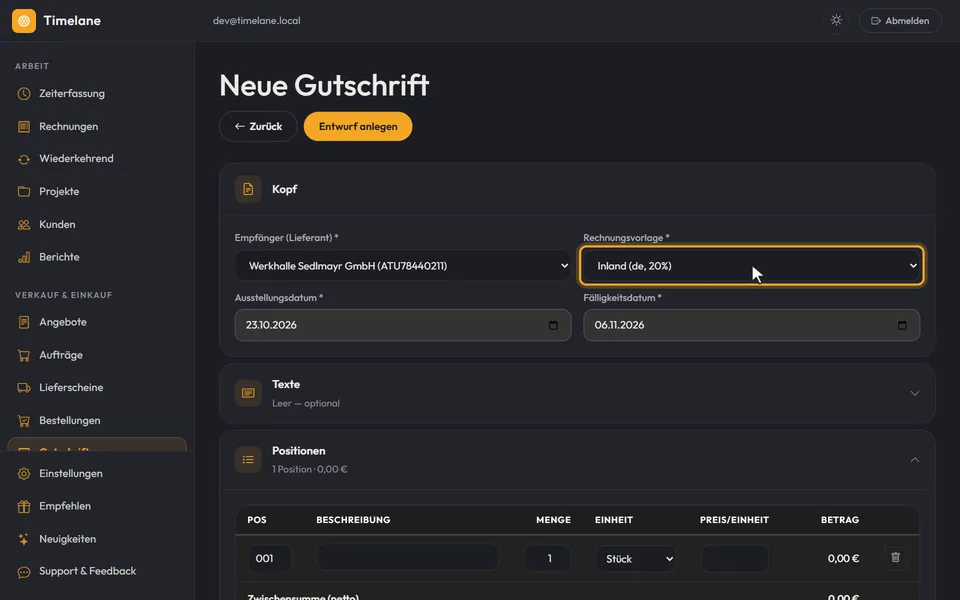This screenshot has height=600, width=960.
Task: Open Aufträge via the cart icon
Action: coord(24,355)
